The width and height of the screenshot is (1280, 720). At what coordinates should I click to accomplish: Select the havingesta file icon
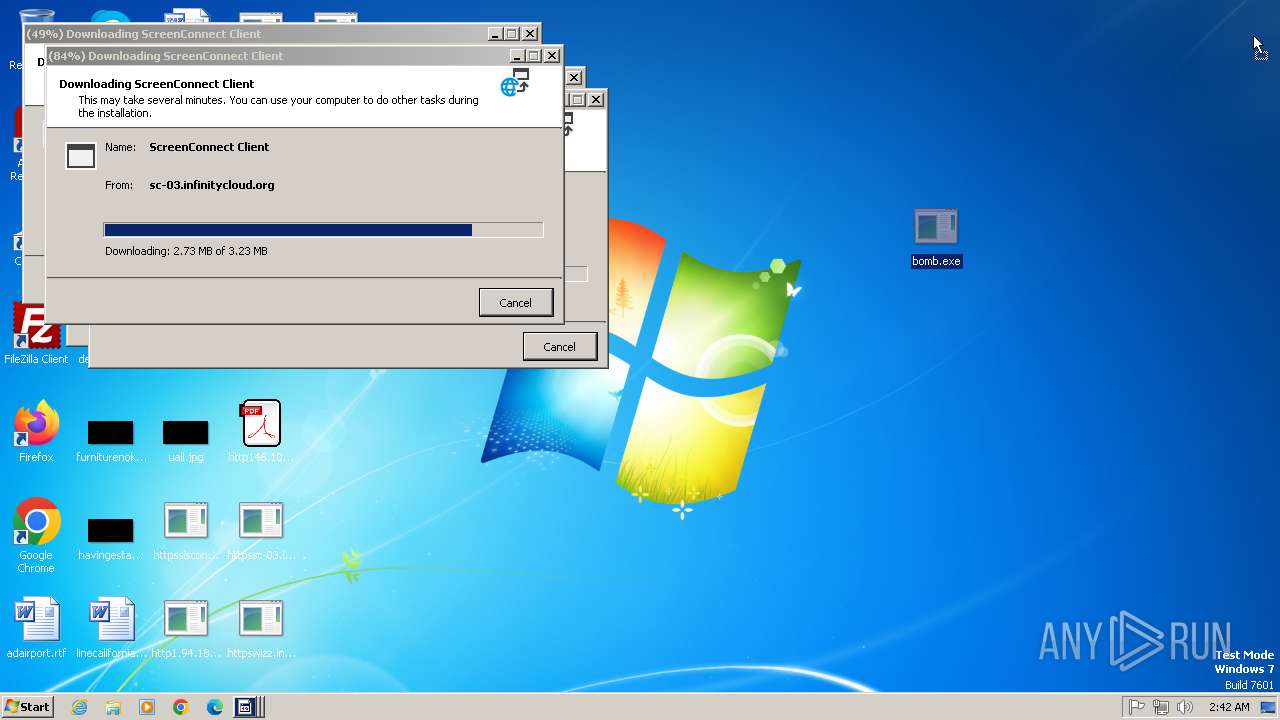pos(111,538)
